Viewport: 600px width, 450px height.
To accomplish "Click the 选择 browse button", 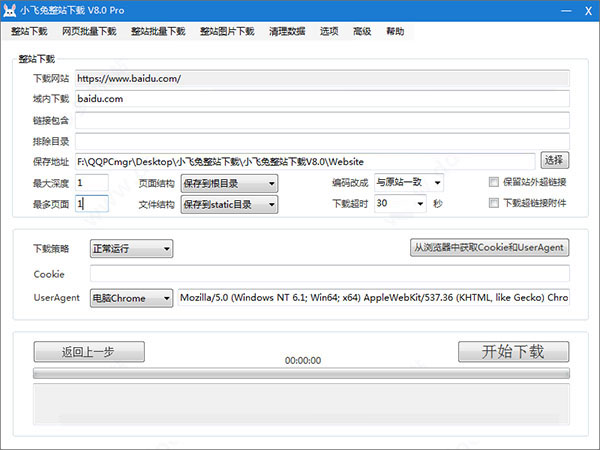I will (554, 160).
